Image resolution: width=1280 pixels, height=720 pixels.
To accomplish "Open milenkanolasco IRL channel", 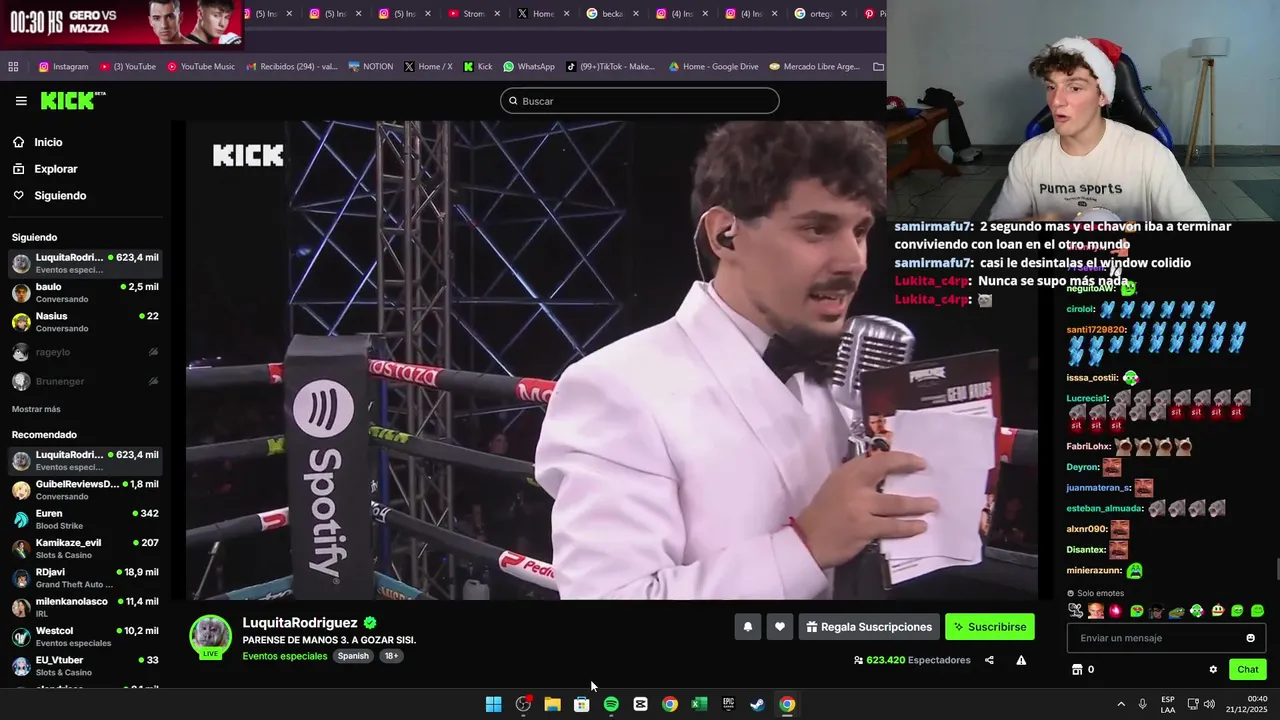I will coord(85,607).
